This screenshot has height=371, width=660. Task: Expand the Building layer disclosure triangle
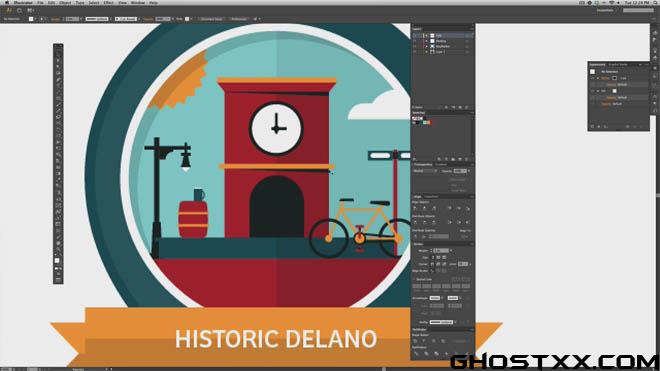coord(426,41)
